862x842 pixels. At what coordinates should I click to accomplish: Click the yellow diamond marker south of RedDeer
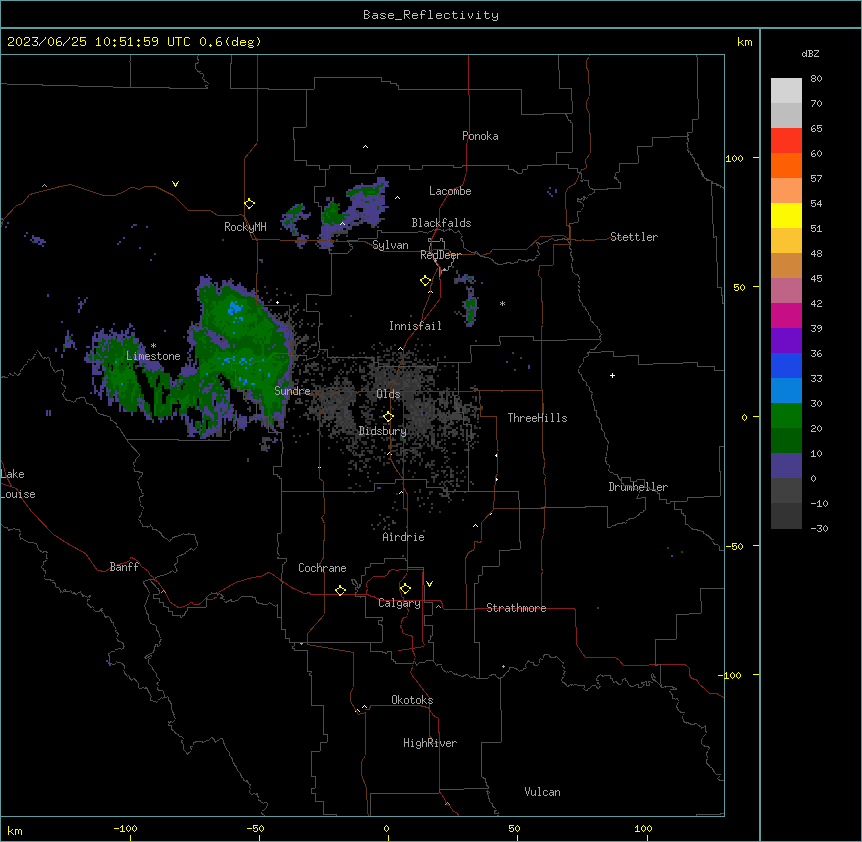pyautogui.click(x=426, y=281)
